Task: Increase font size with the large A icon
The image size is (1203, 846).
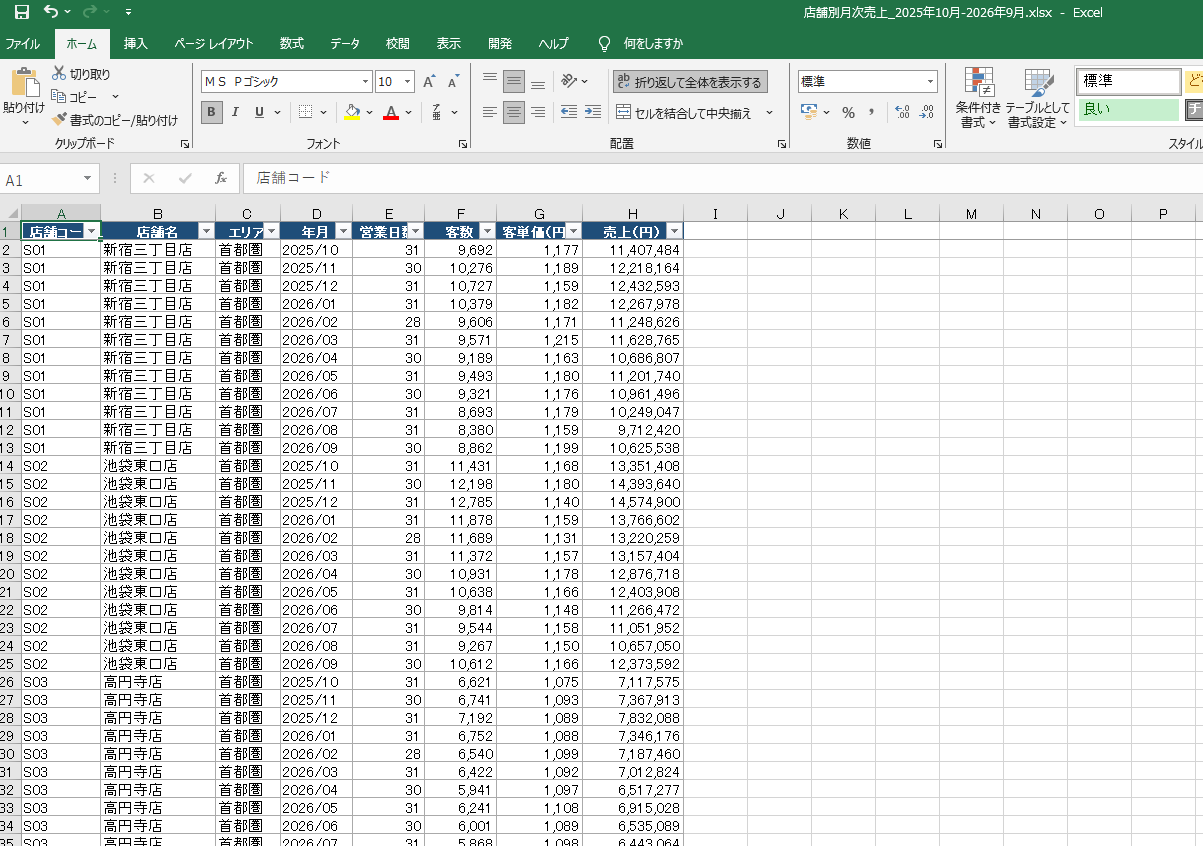Action: 429,82
